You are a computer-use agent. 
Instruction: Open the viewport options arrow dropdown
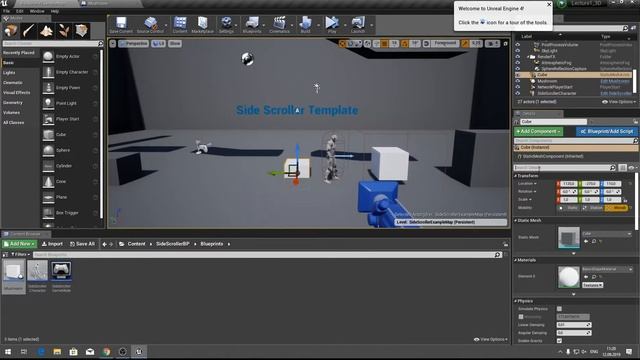[113, 44]
